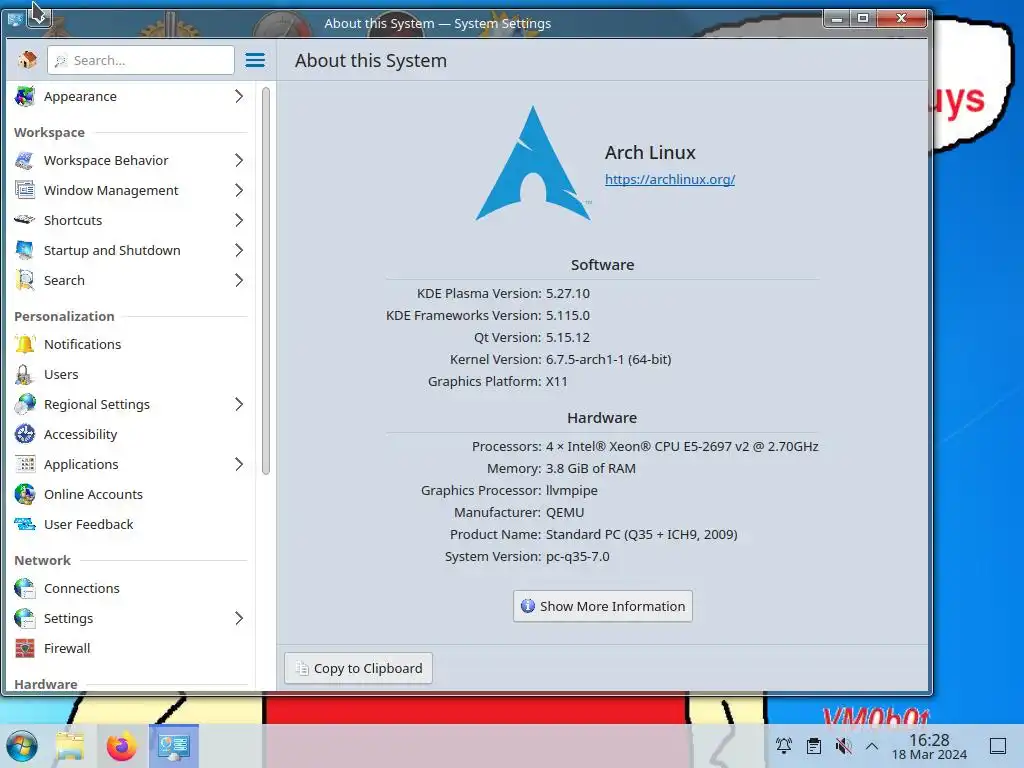Click the sidebar vertical scrollbar
The height and width of the screenshot is (768, 1024).
click(x=266, y=281)
